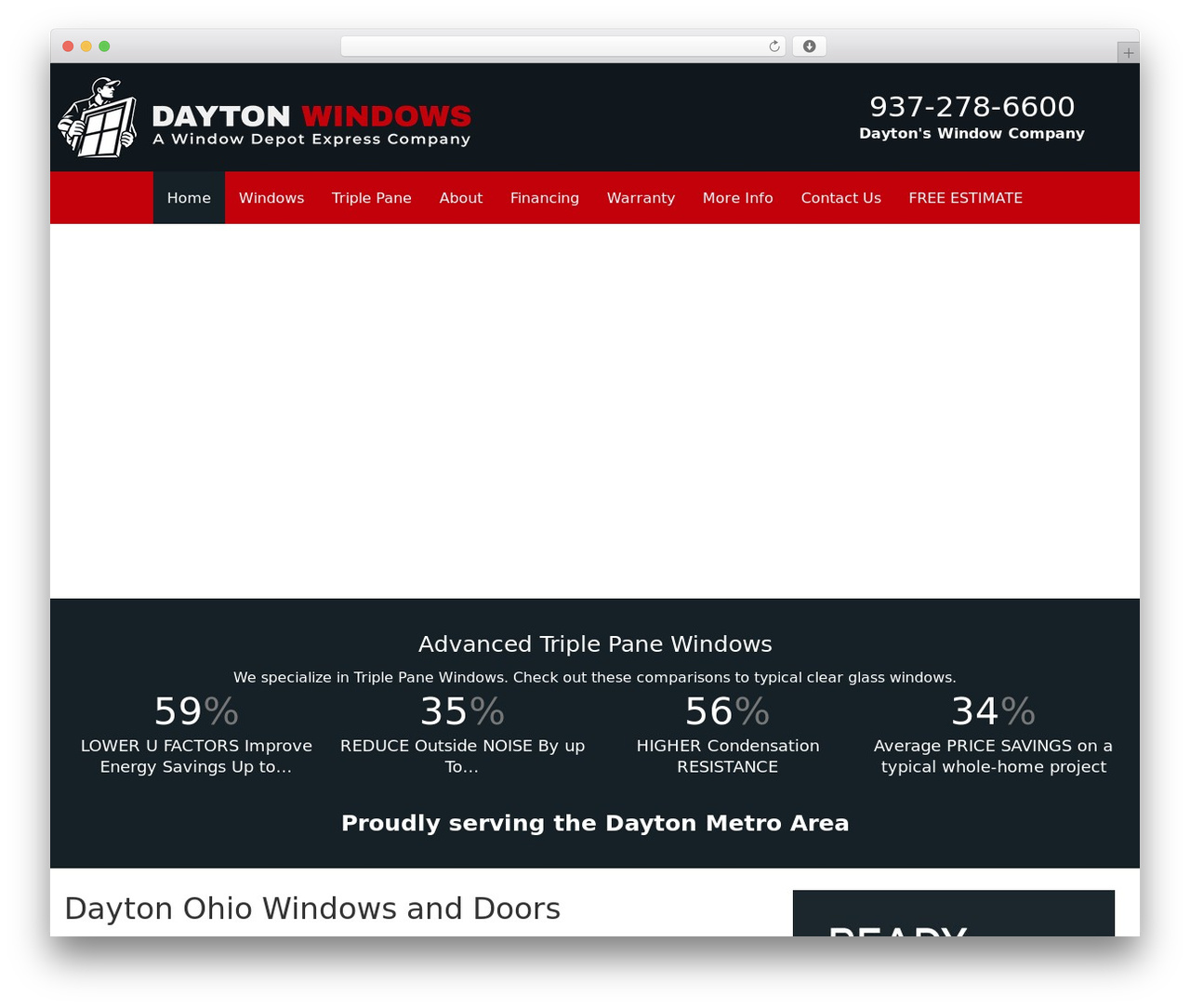Click the browser download arrow icon
Screen dimensions: 1190x1008
810,46
